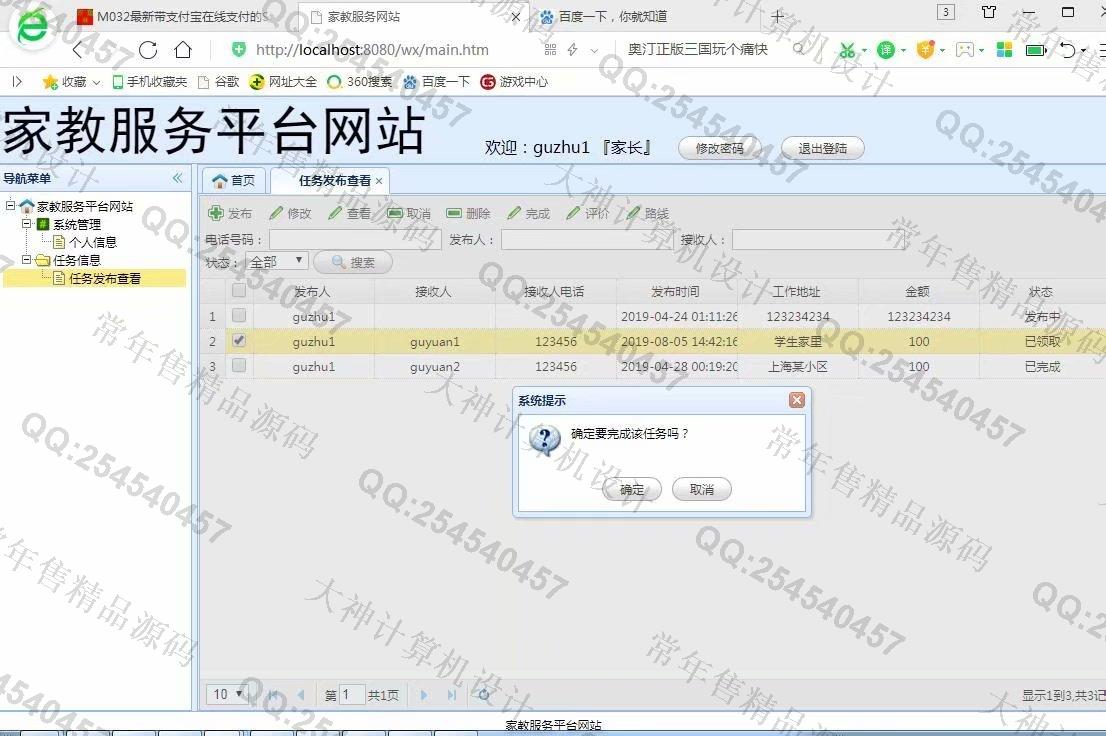The height and width of the screenshot is (736, 1106).
Task: Open the 状态 status dropdown
Action: 278,261
